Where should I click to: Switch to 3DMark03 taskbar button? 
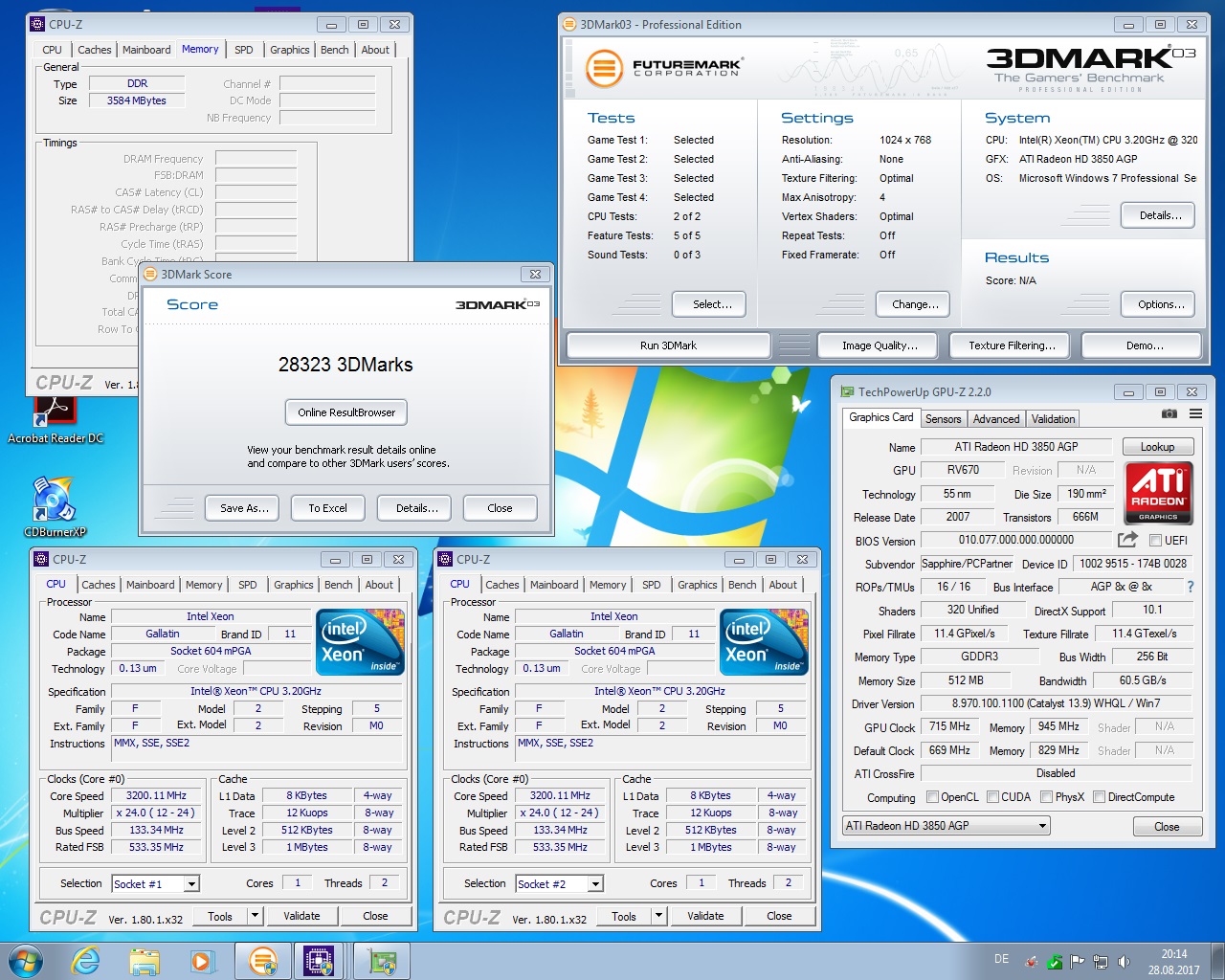click(262, 961)
